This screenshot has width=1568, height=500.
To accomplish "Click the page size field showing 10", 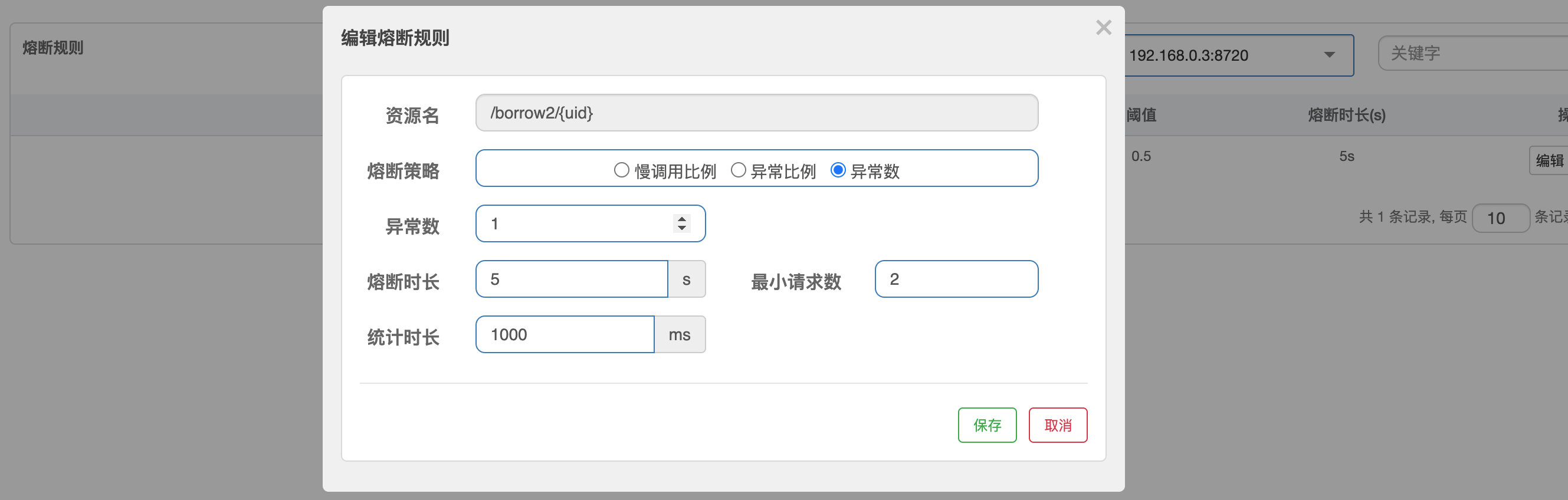I will coord(1500,218).
